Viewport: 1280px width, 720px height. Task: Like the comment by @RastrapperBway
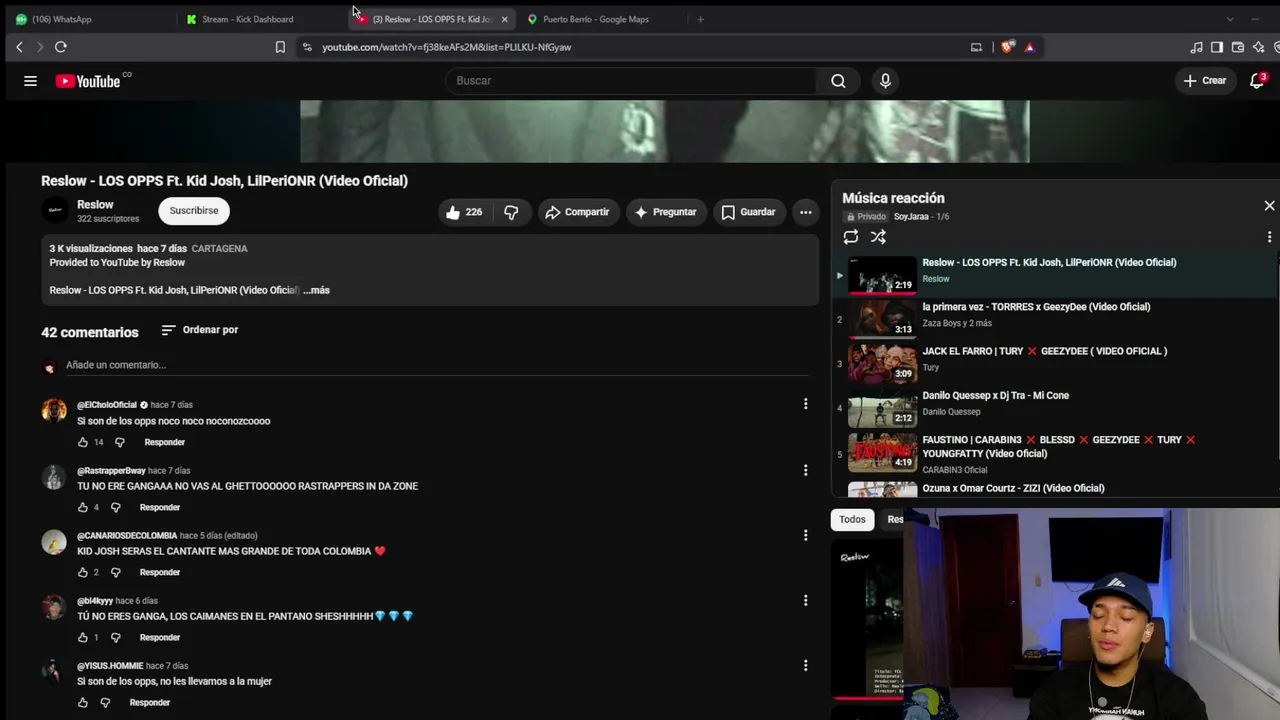tap(83, 507)
